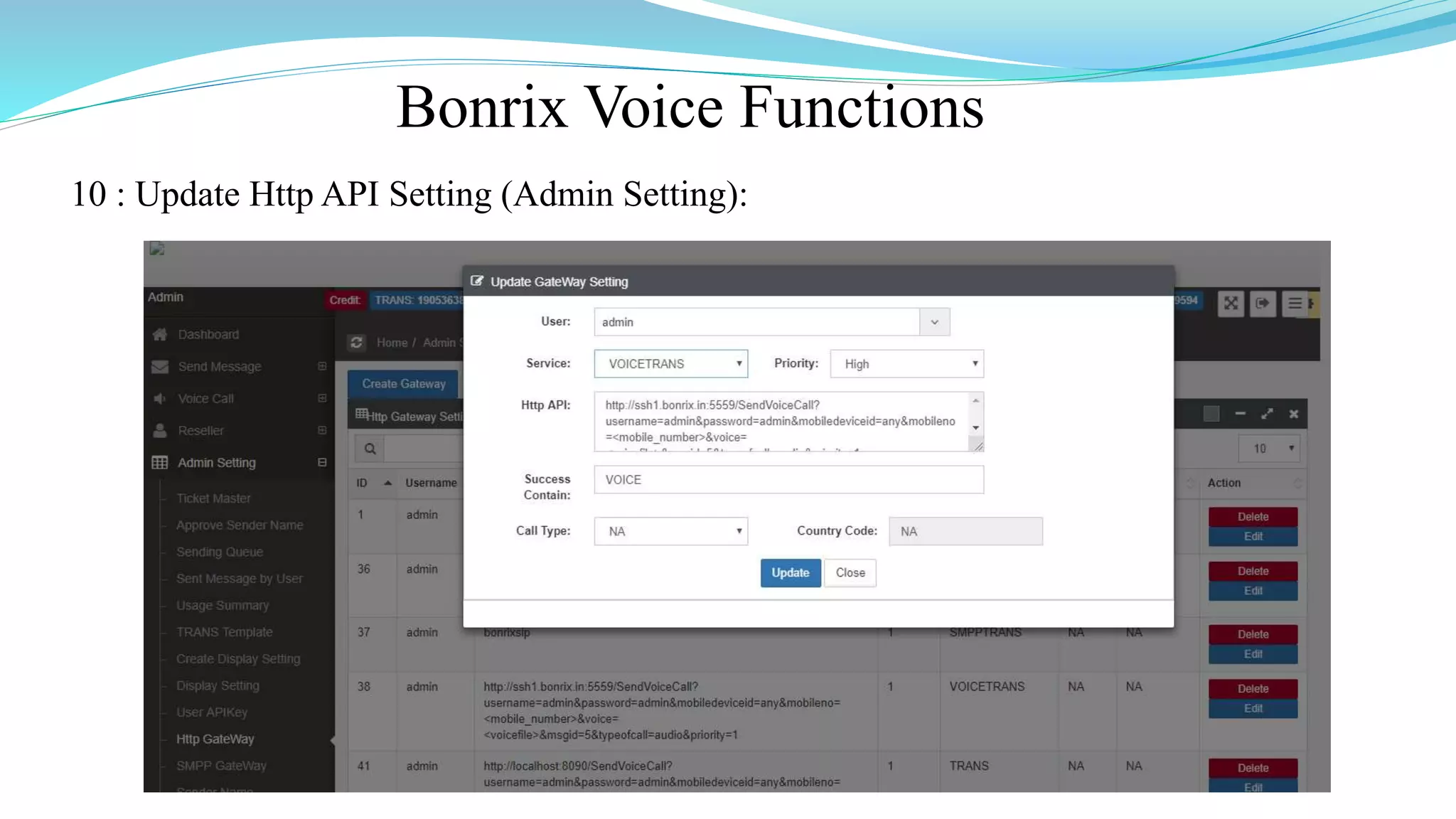Click the Send Message envelope icon
This screenshot has height=819, width=1456.
coord(160,366)
